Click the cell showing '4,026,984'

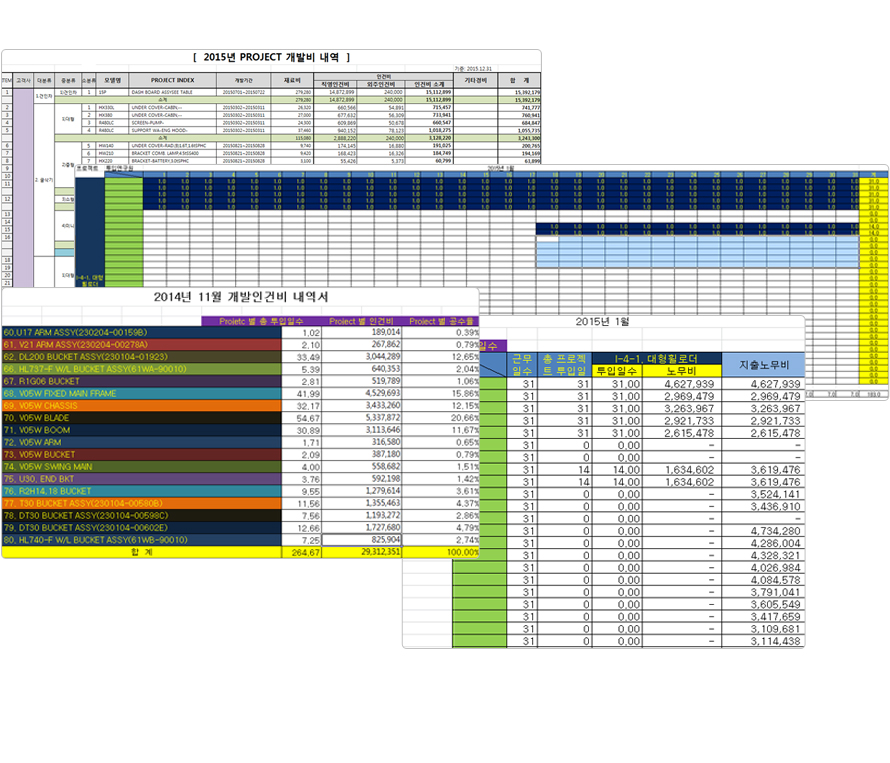tap(763, 568)
